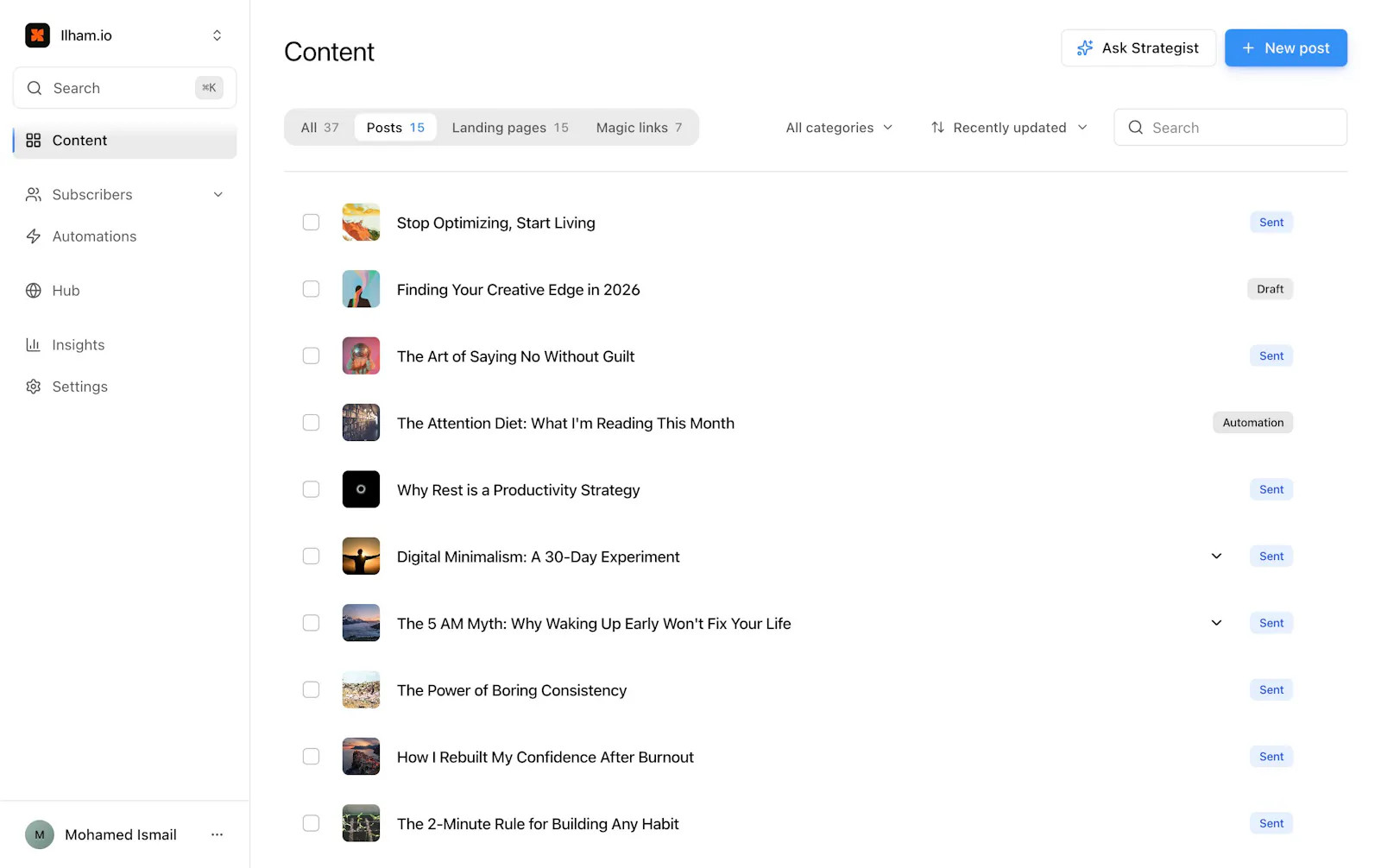Viewport: 1381px width, 868px height.
Task: Expand the Digital Minimalism row chevron
Action: point(1216,557)
